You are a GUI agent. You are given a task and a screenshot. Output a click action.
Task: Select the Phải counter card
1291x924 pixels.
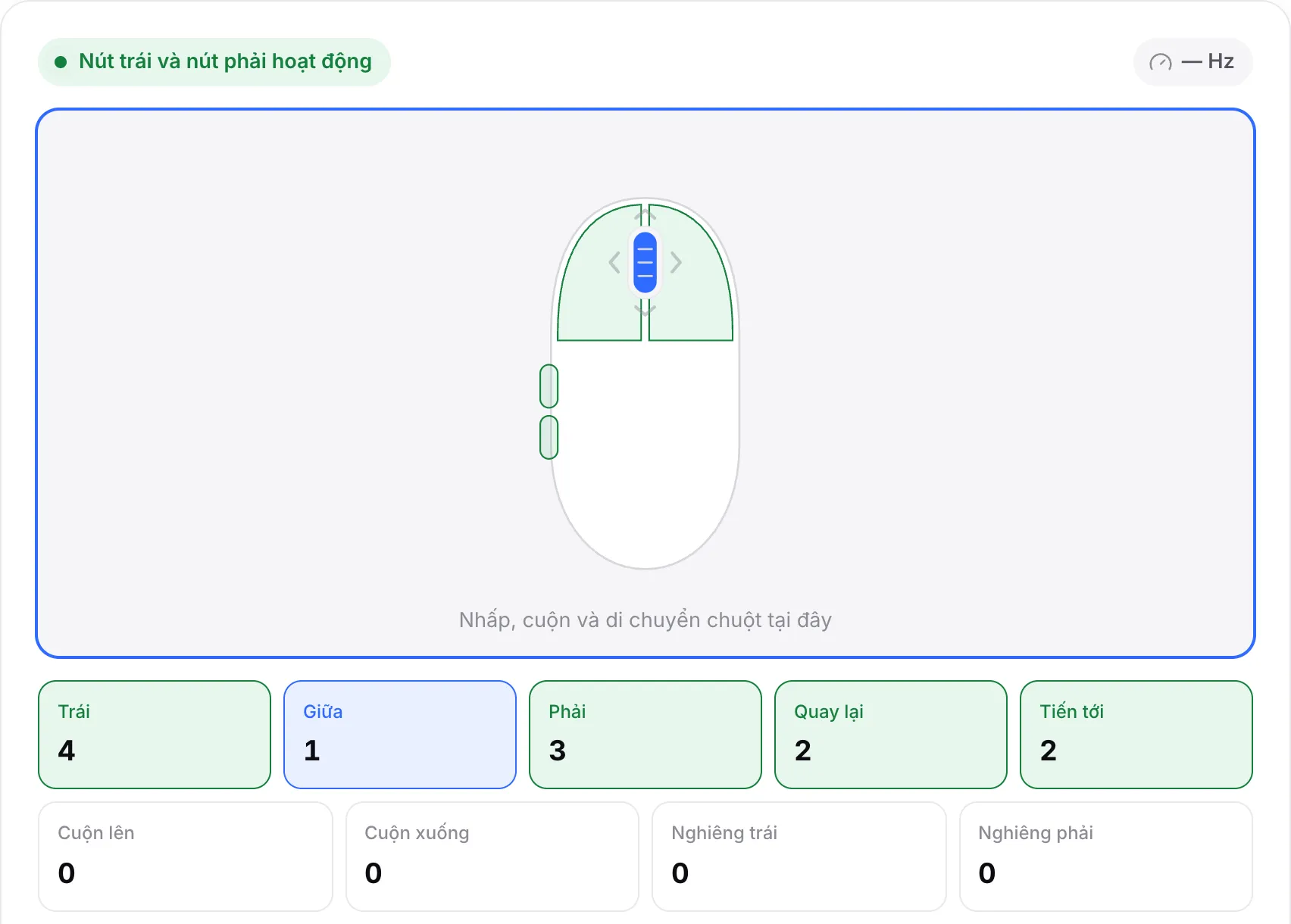click(645, 735)
